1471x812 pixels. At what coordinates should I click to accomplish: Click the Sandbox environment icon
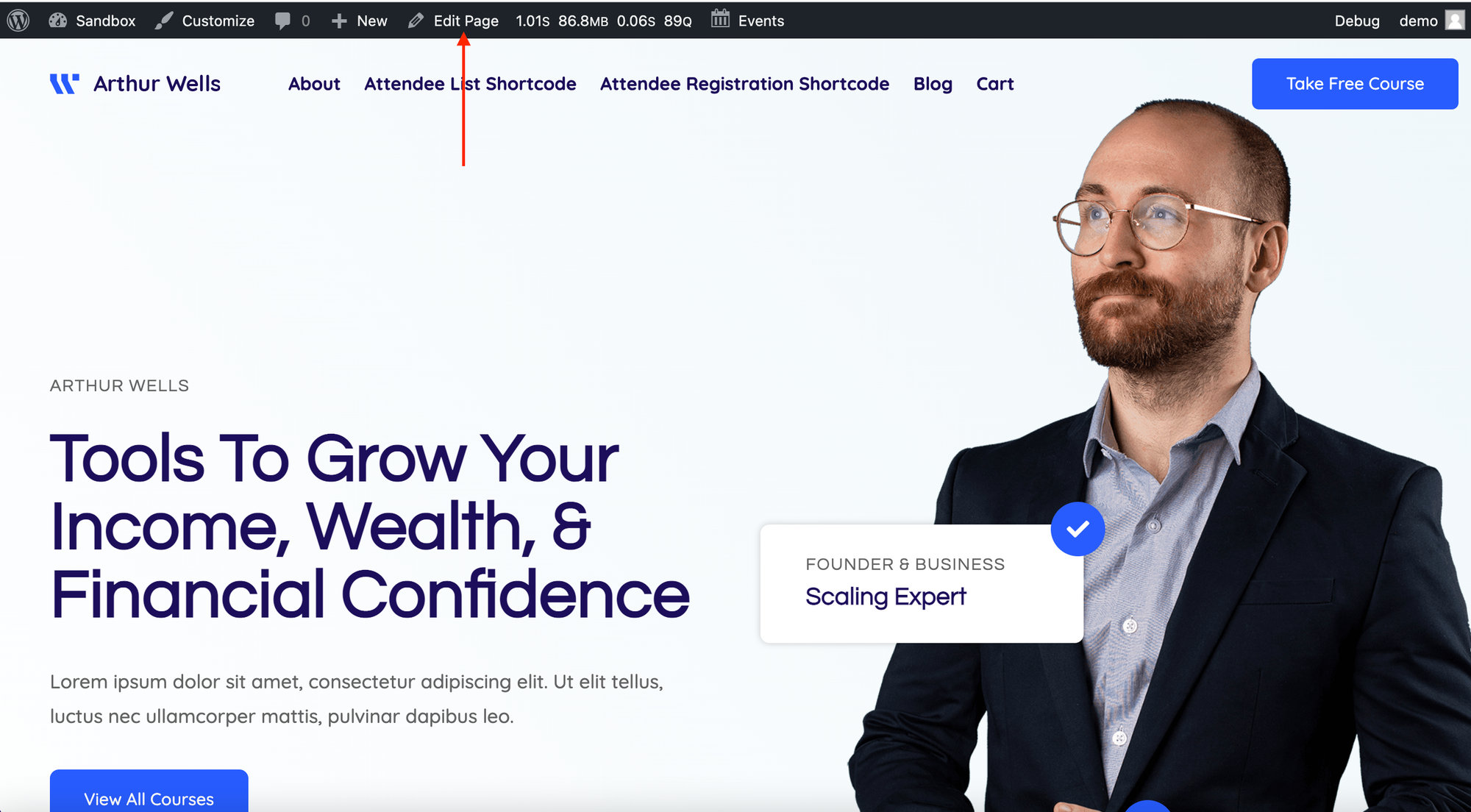58,20
